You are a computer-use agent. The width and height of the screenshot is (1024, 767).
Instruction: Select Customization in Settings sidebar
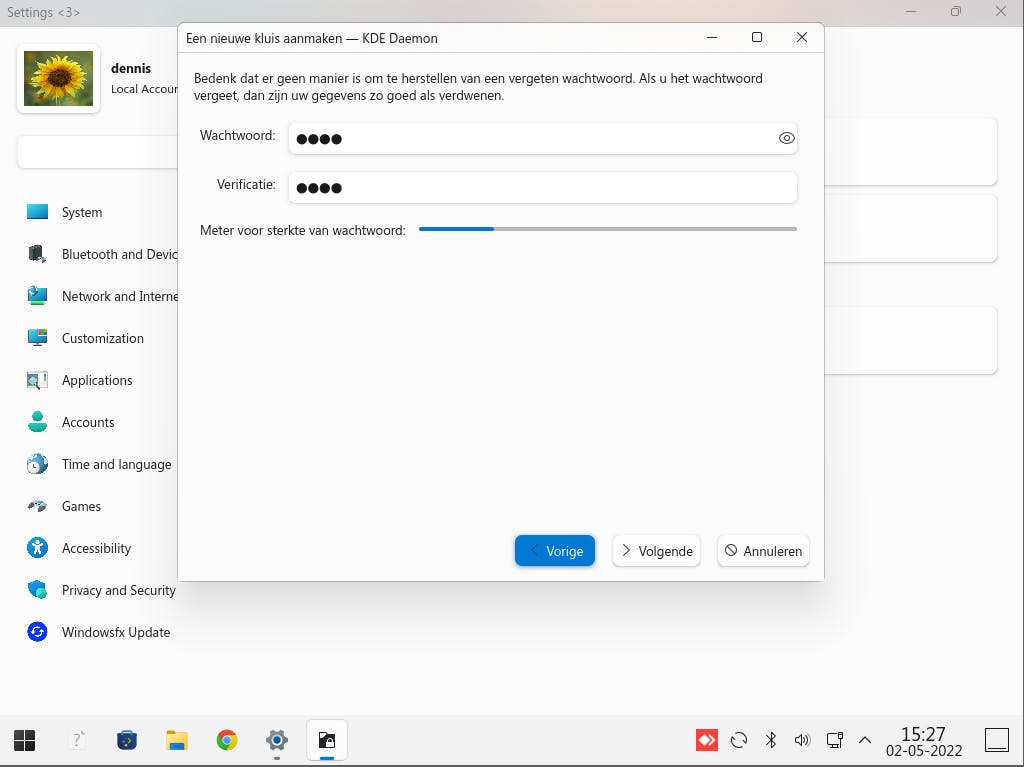[x=103, y=338]
